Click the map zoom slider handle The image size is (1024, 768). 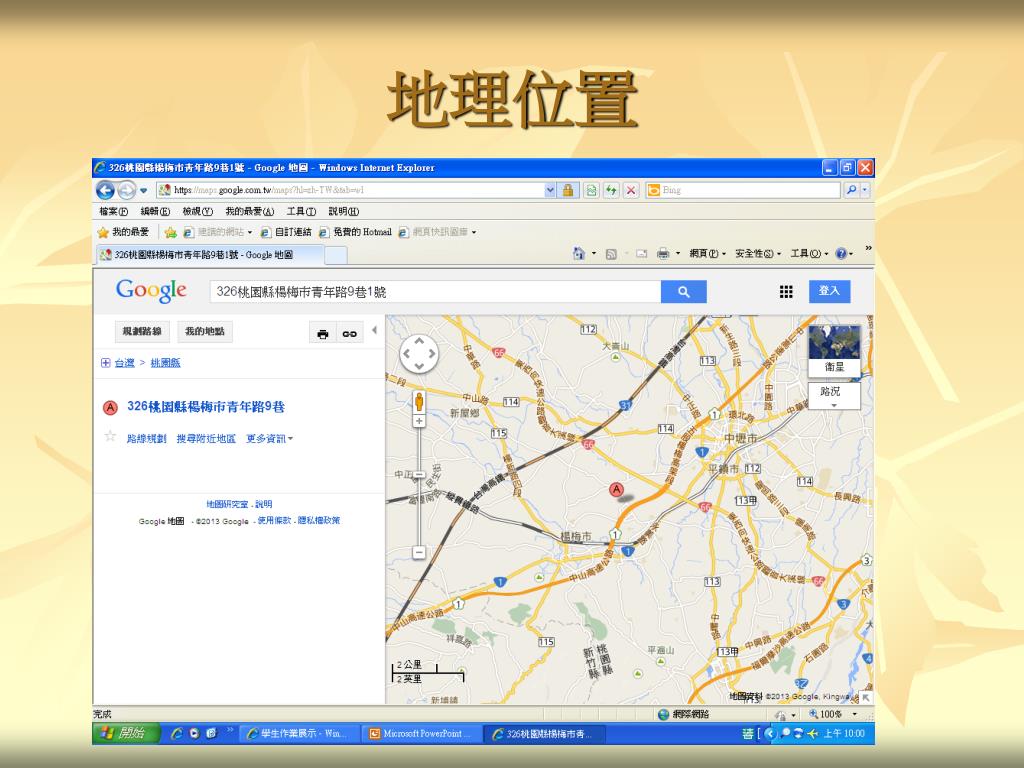click(x=419, y=475)
